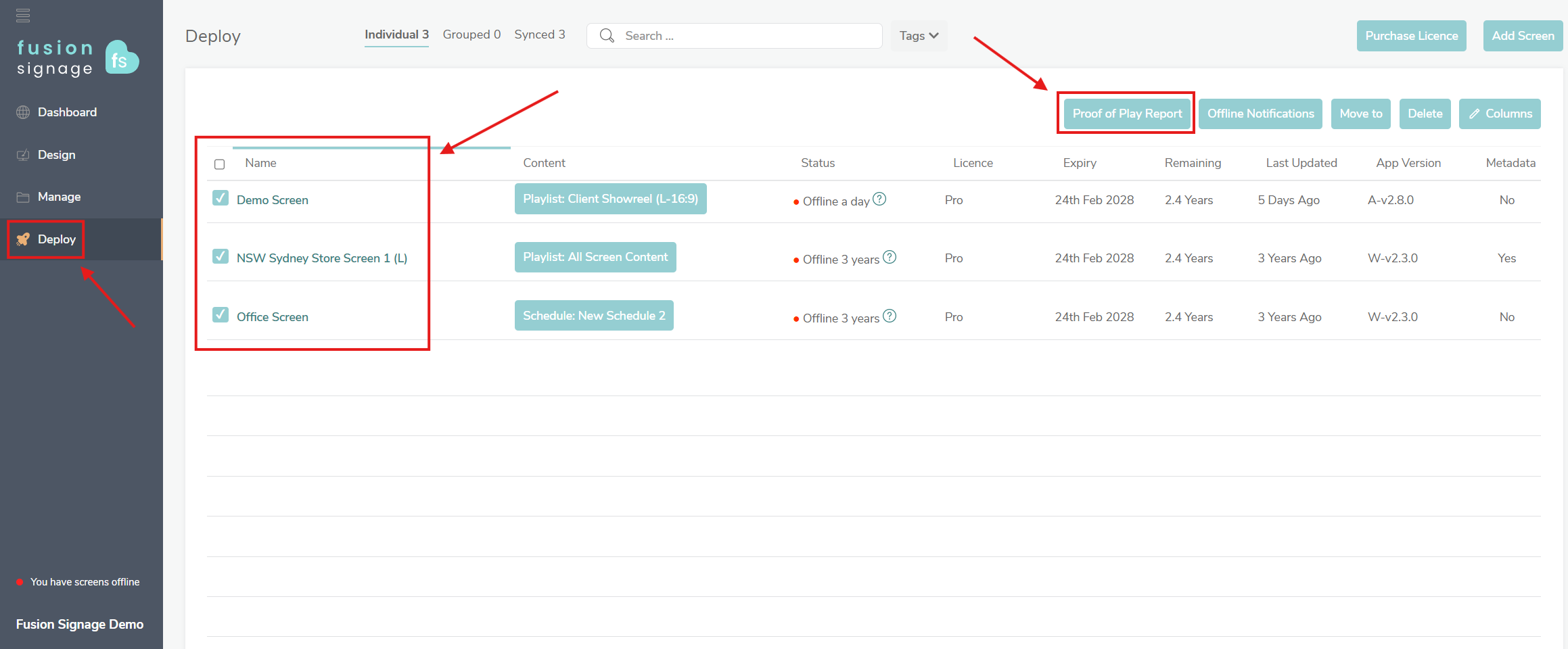Click the Name column header
The width and height of the screenshot is (1568, 649).
point(260,163)
